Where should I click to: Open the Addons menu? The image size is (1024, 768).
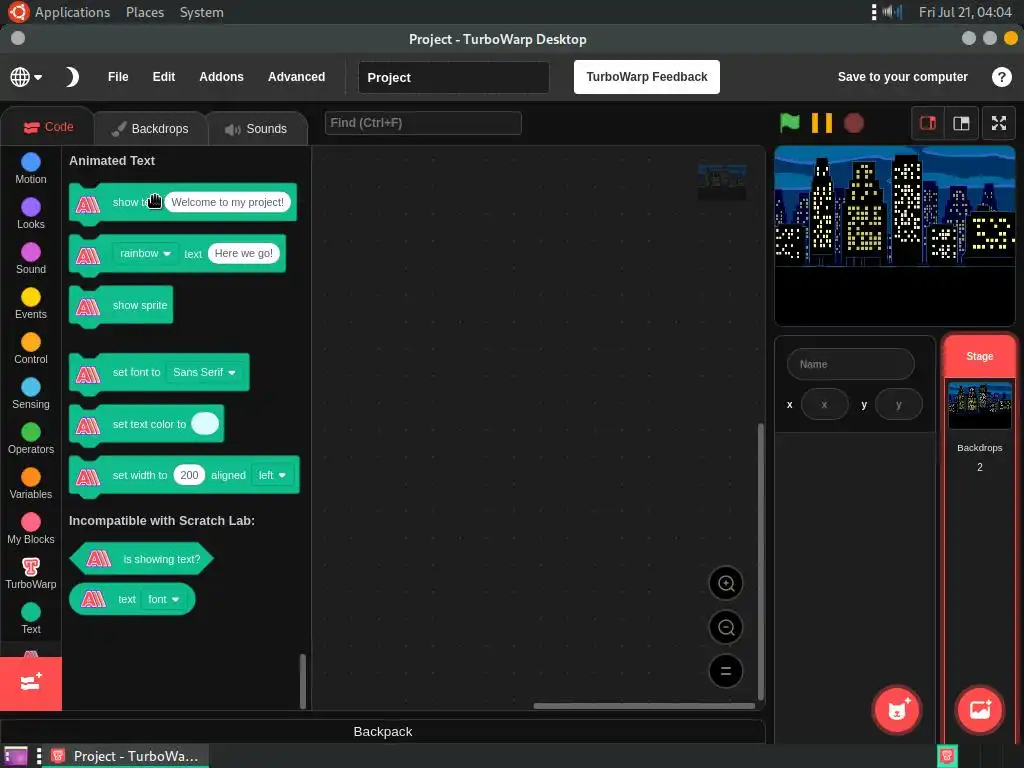221,77
